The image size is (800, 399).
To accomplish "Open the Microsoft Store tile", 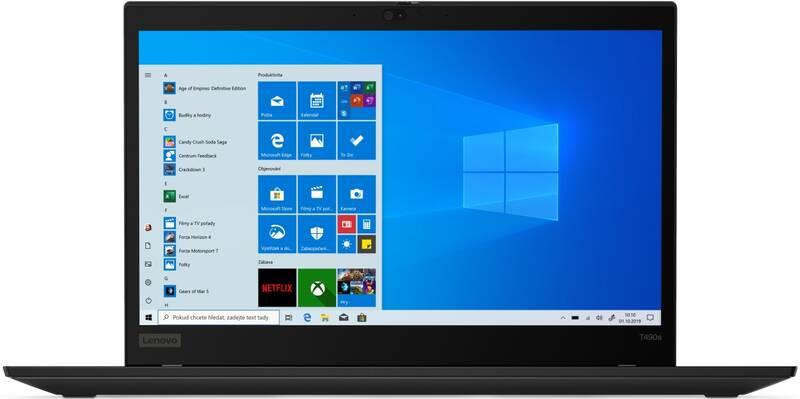I will click(x=277, y=194).
